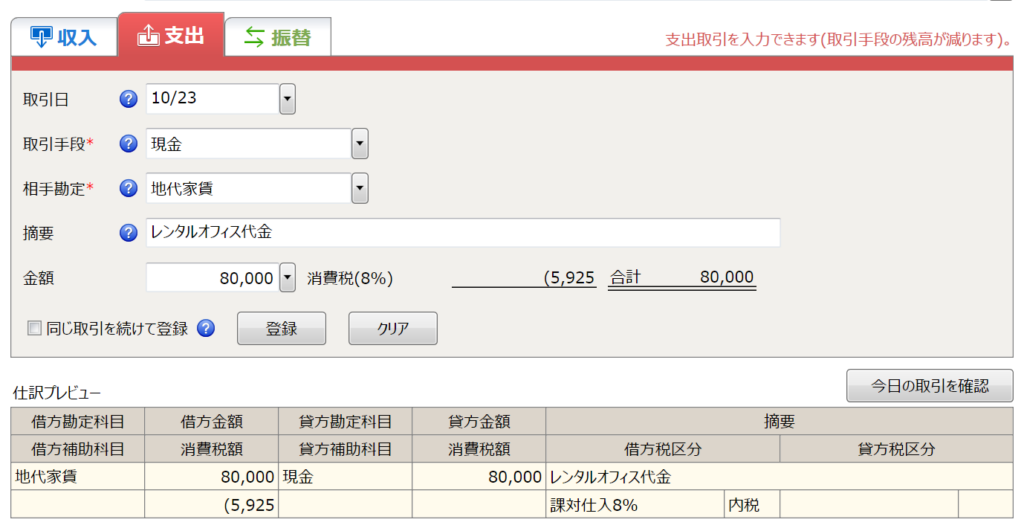Enable 同じ取引を続けて登録 checkbox
1024x531 pixels.
[34, 328]
